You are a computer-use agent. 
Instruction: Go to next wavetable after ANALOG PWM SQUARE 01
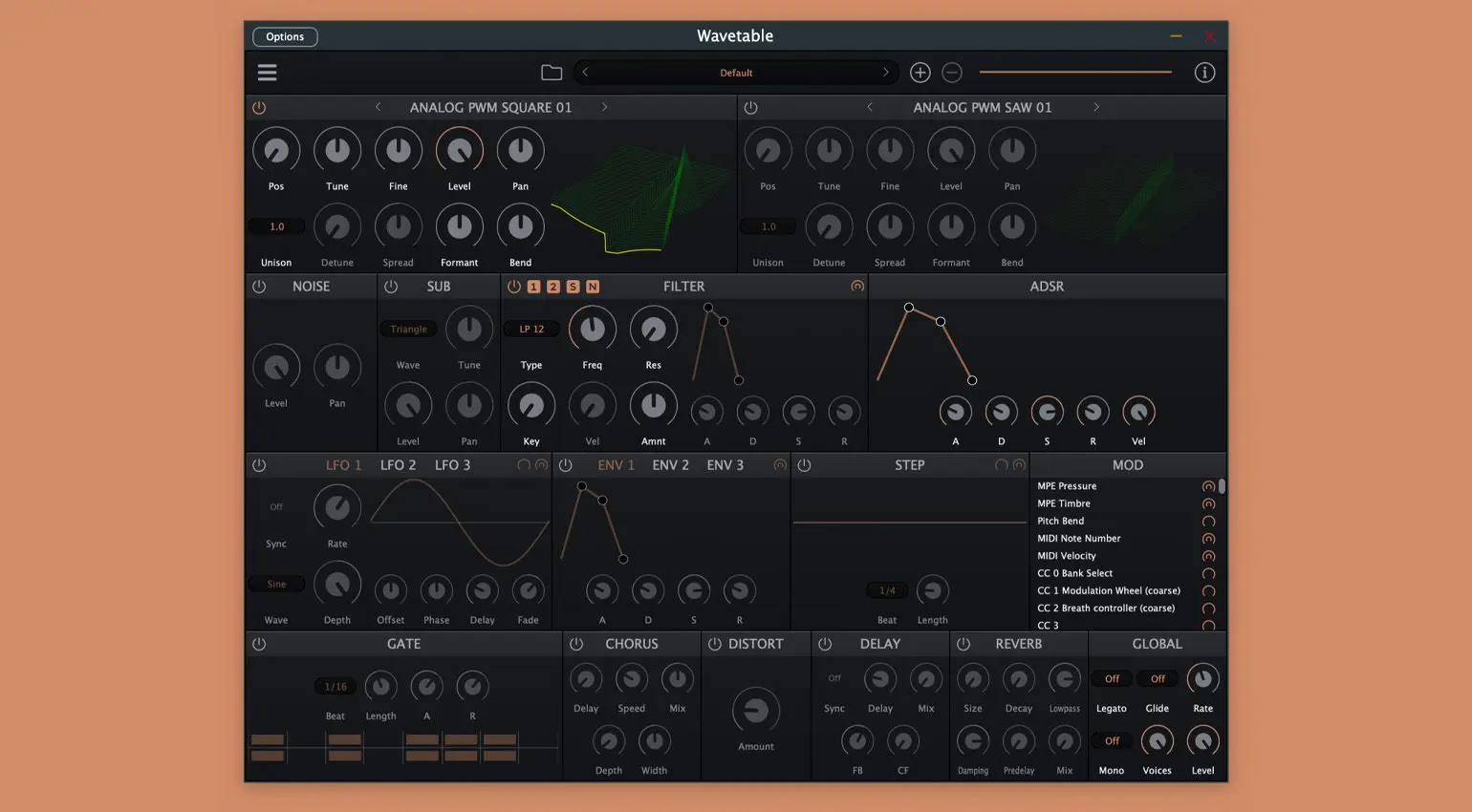tap(604, 108)
